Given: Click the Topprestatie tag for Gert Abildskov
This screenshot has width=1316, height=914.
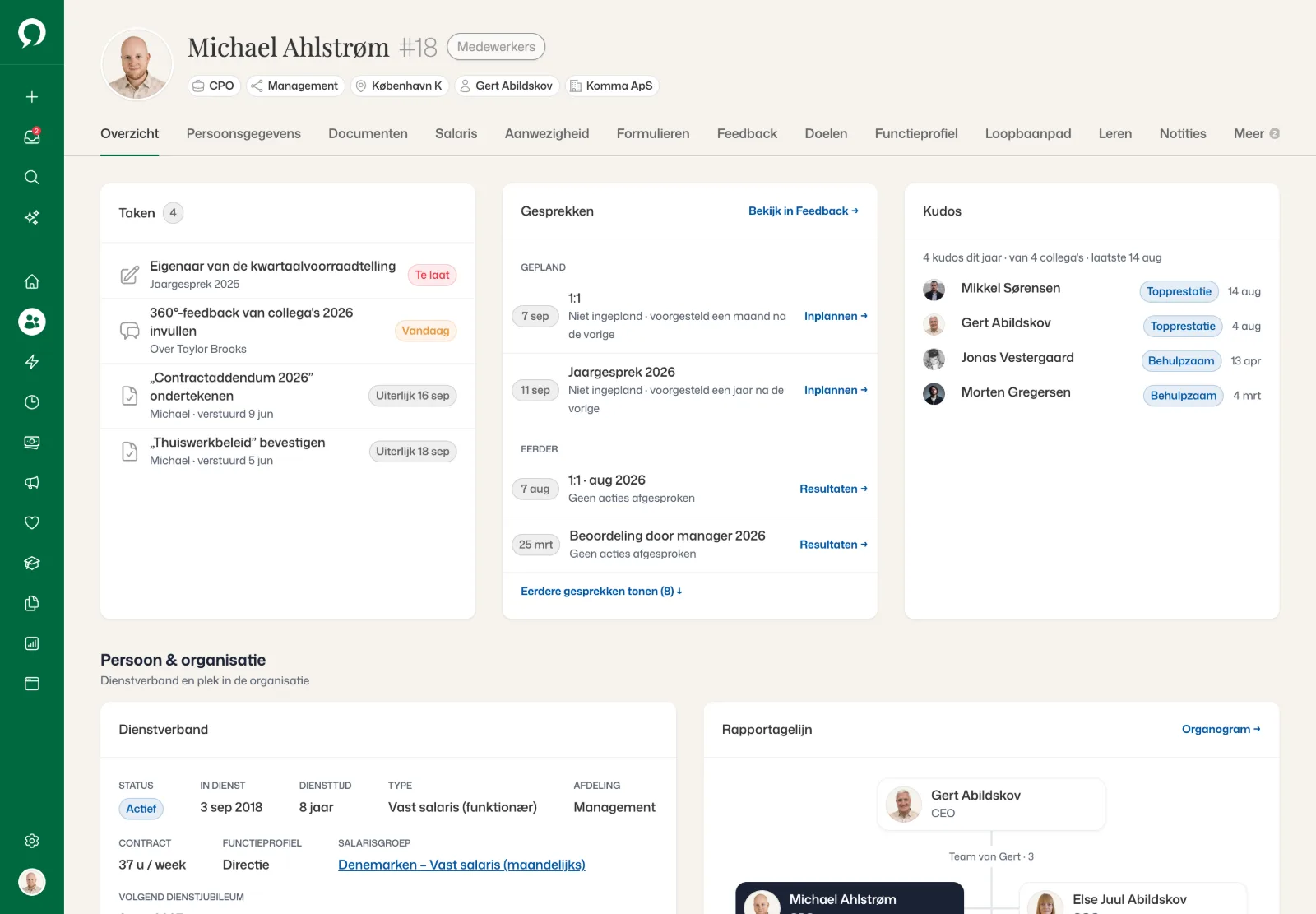Looking at the screenshot, I should [x=1183, y=327].
